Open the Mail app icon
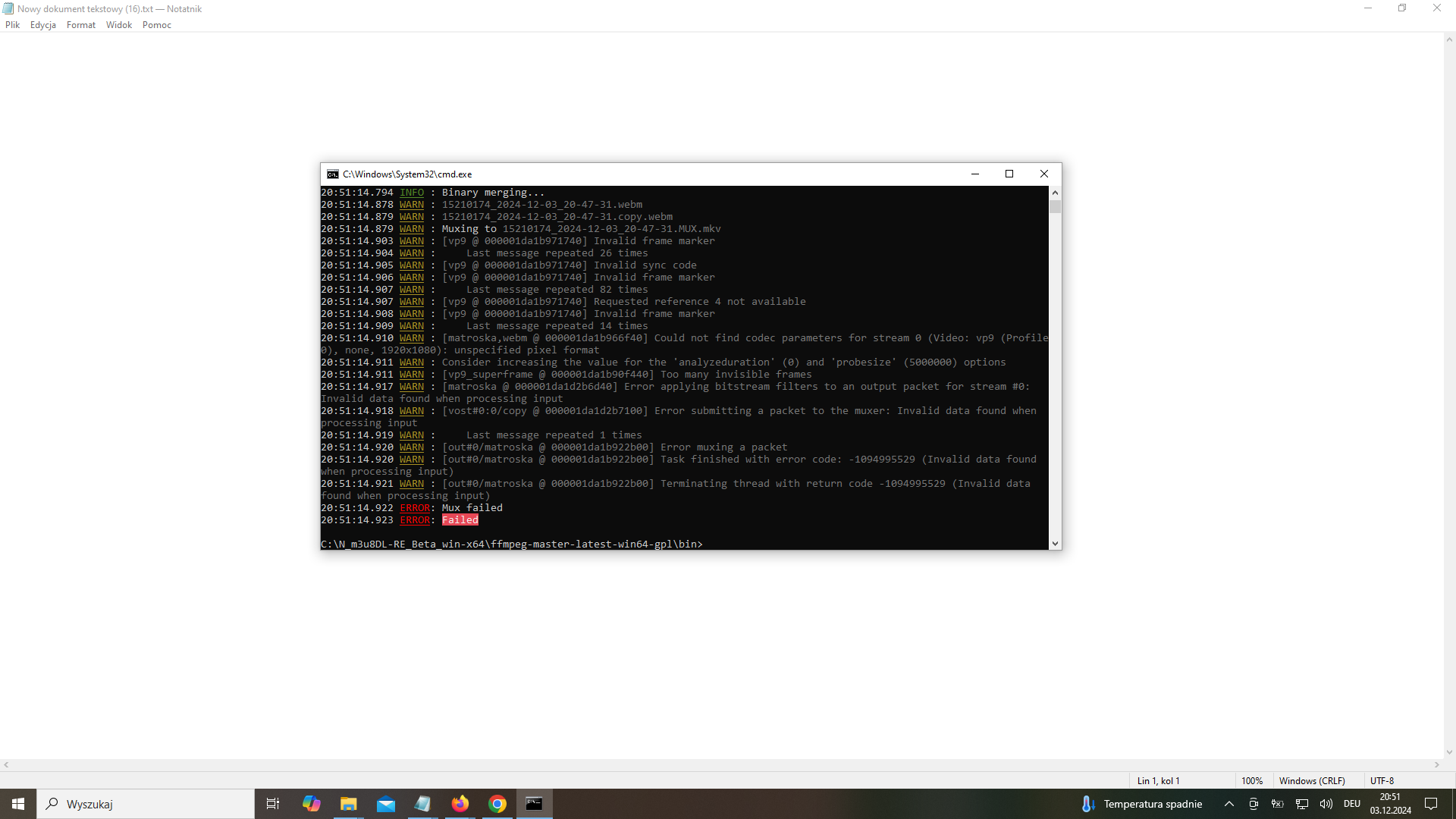The image size is (1456, 819). click(386, 804)
